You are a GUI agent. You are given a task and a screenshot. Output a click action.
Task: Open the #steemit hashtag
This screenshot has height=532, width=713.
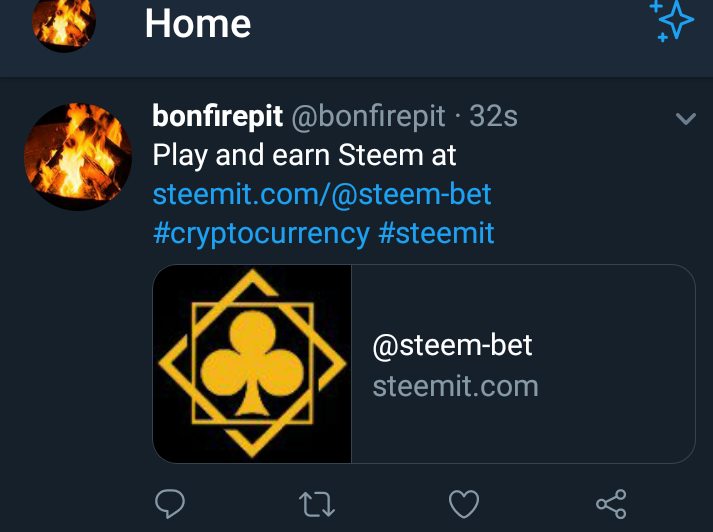[437, 233]
